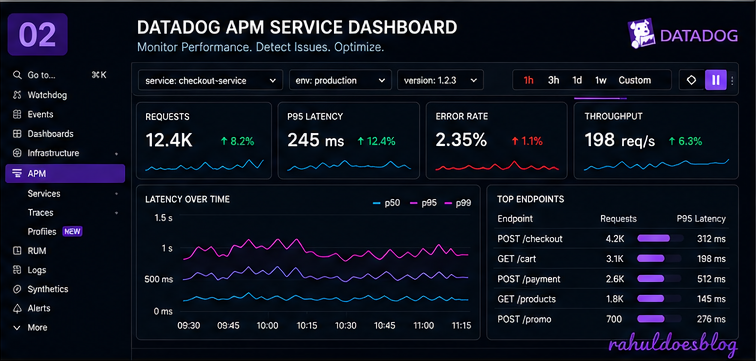Click the Events sidebar icon
Image resolution: width=756 pixels, height=361 pixels.
pyautogui.click(x=17, y=114)
